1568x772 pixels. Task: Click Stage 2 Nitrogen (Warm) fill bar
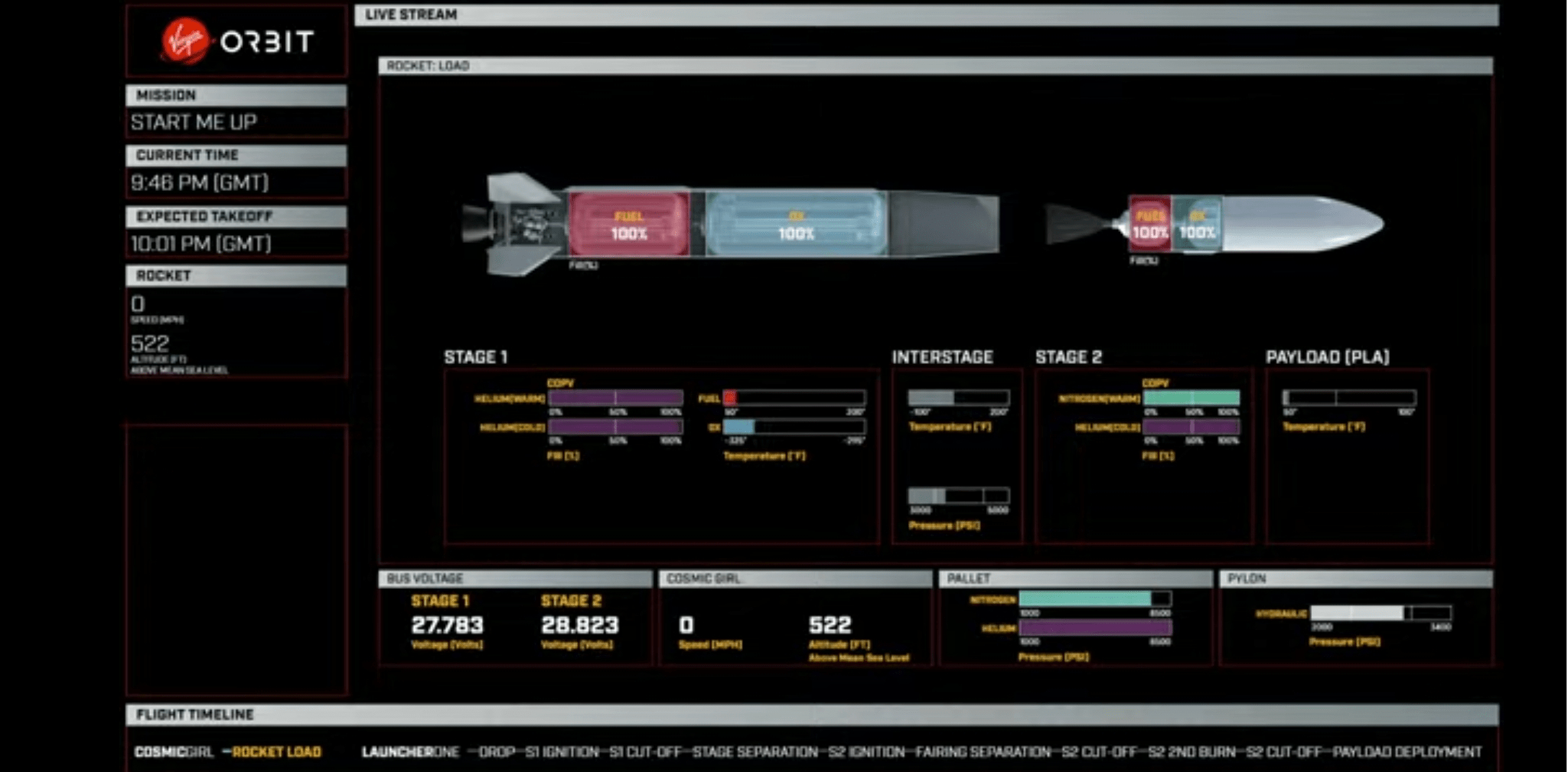[1192, 398]
